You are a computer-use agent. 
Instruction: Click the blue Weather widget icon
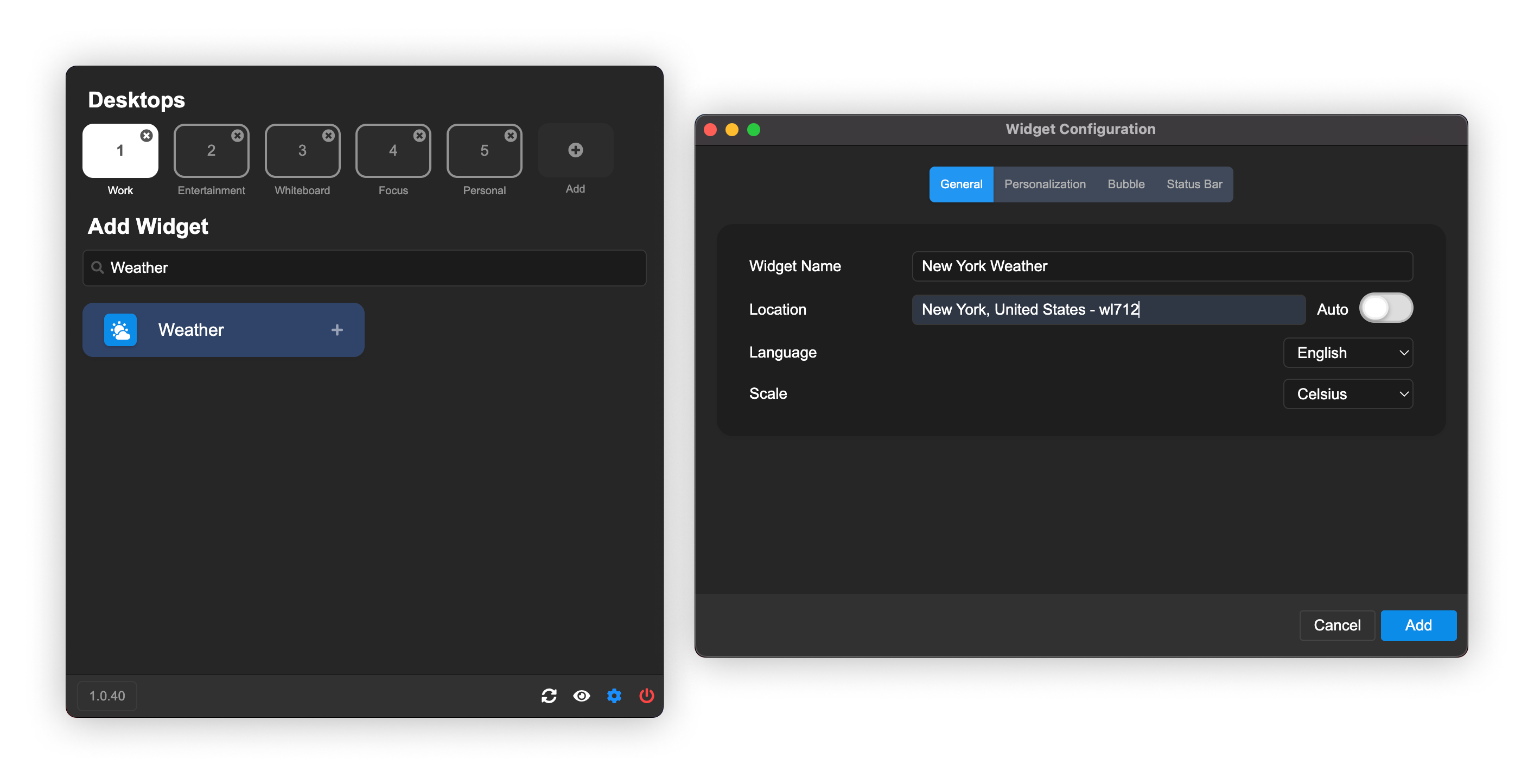[120, 330]
